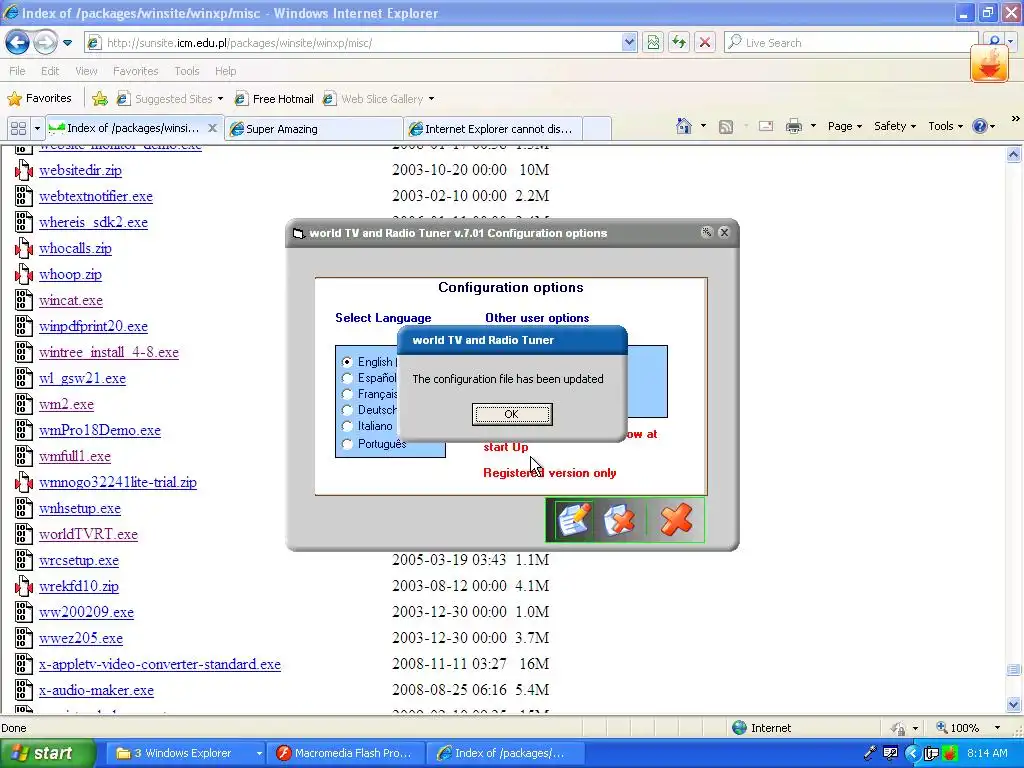
Task: Open the tab list dropdown arrow
Action: point(37,128)
